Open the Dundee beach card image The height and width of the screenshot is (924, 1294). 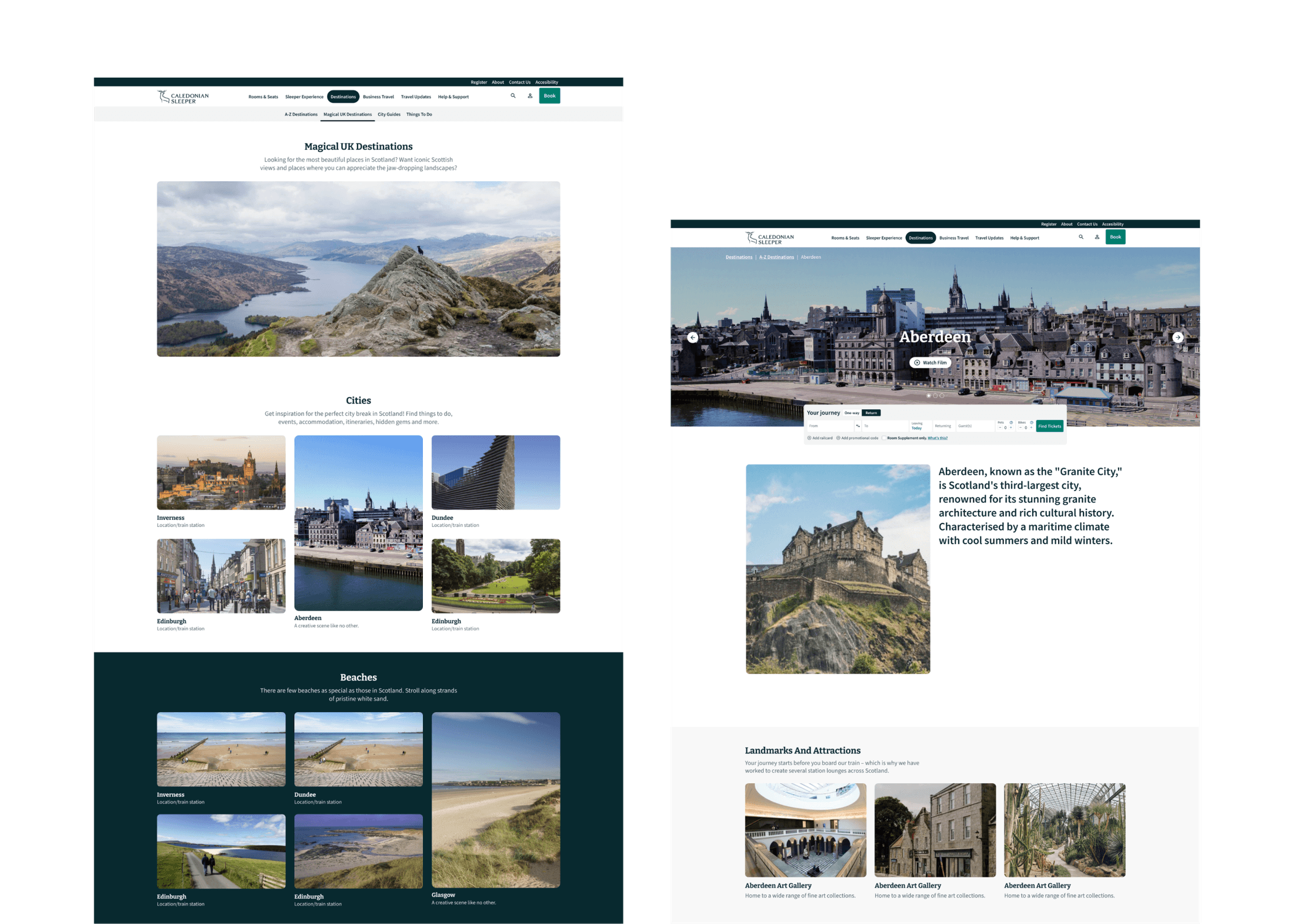coord(358,749)
